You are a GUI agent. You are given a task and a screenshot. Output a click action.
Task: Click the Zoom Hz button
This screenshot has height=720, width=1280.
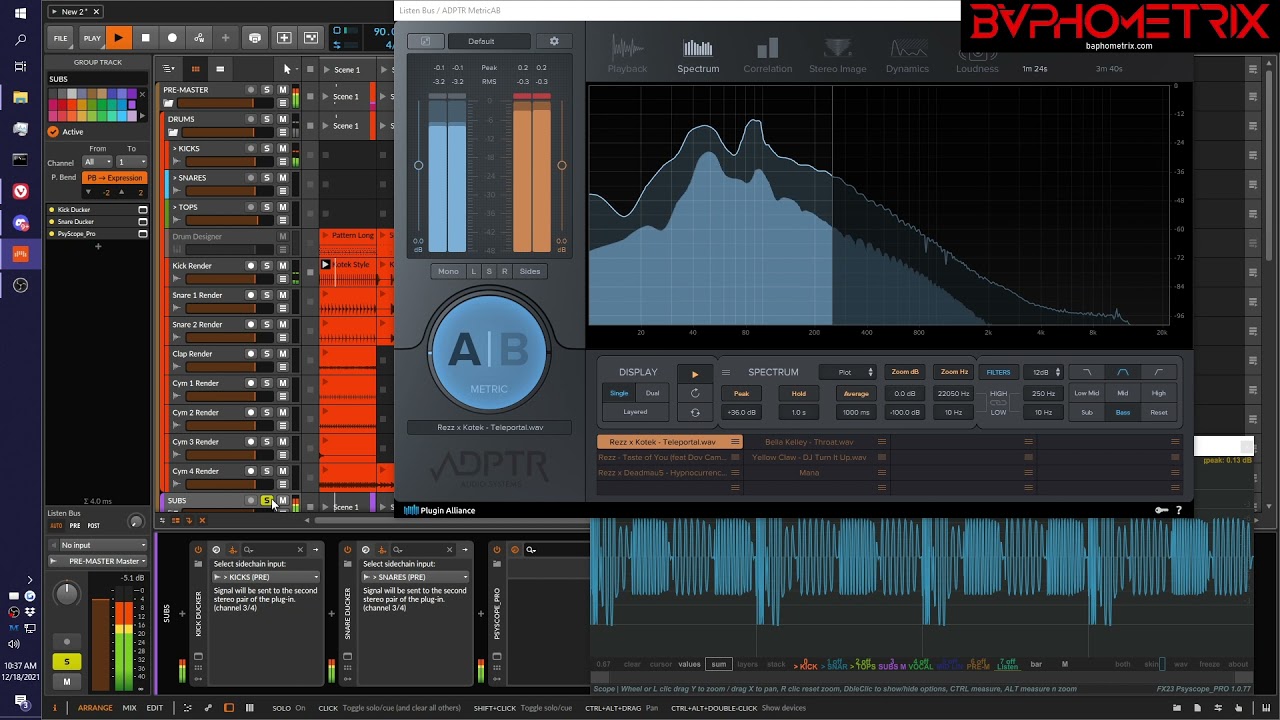[954, 372]
